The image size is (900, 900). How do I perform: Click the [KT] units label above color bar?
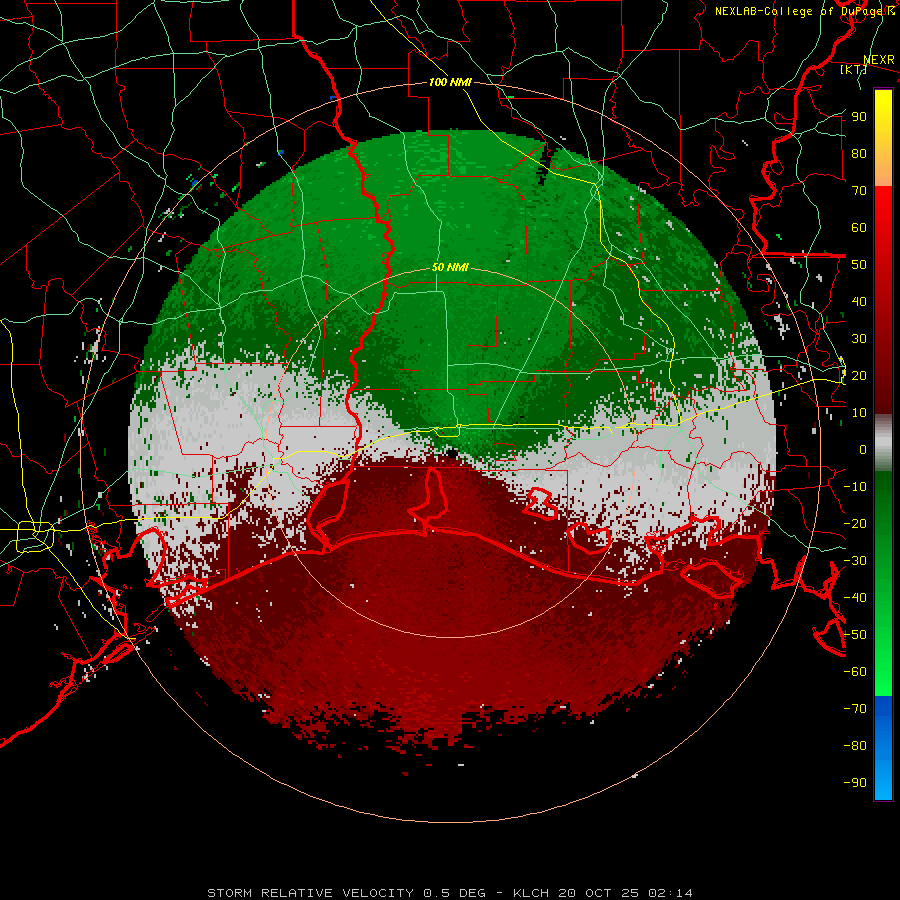click(854, 69)
